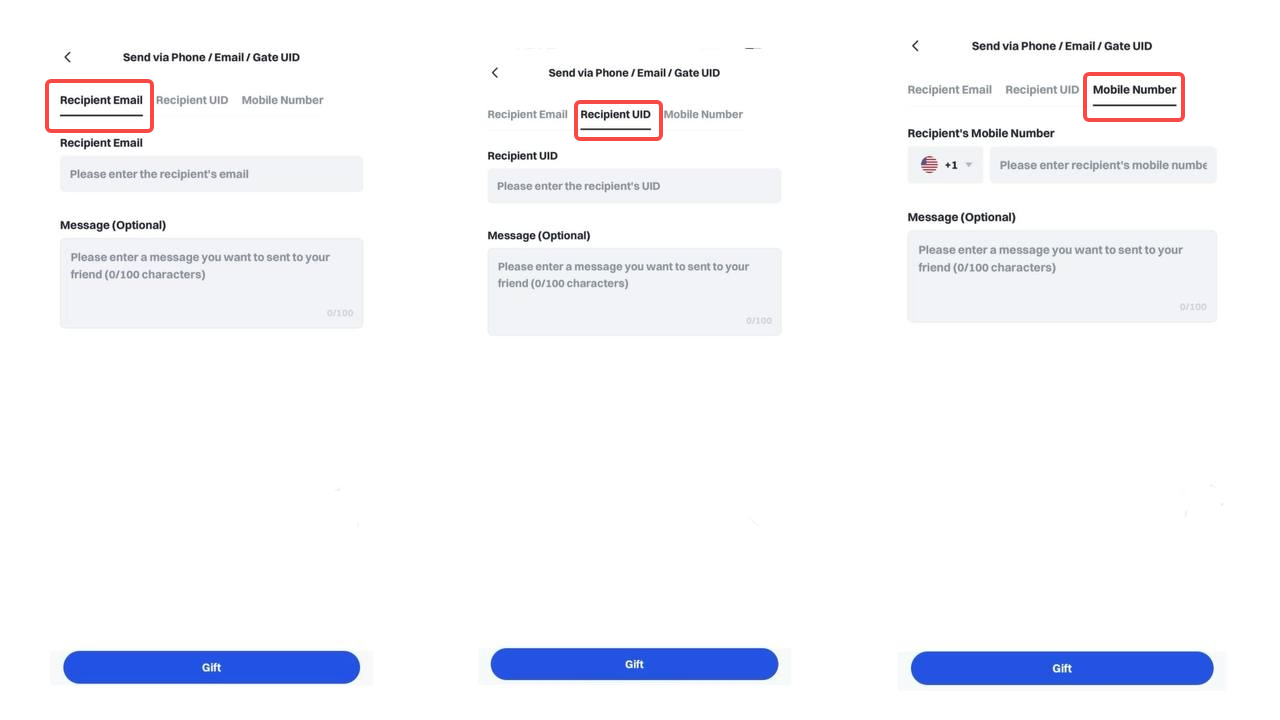Focus the message box on the UID screen
This screenshot has height=720, width=1280.
tap(634, 291)
